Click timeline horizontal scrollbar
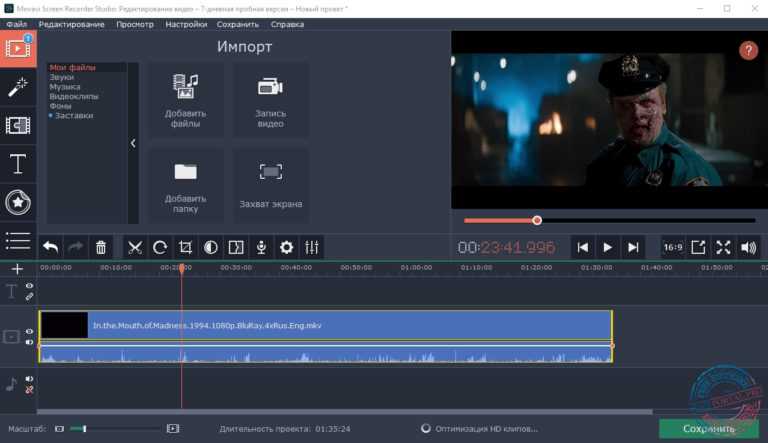768x443 pixels. (345, 412)
